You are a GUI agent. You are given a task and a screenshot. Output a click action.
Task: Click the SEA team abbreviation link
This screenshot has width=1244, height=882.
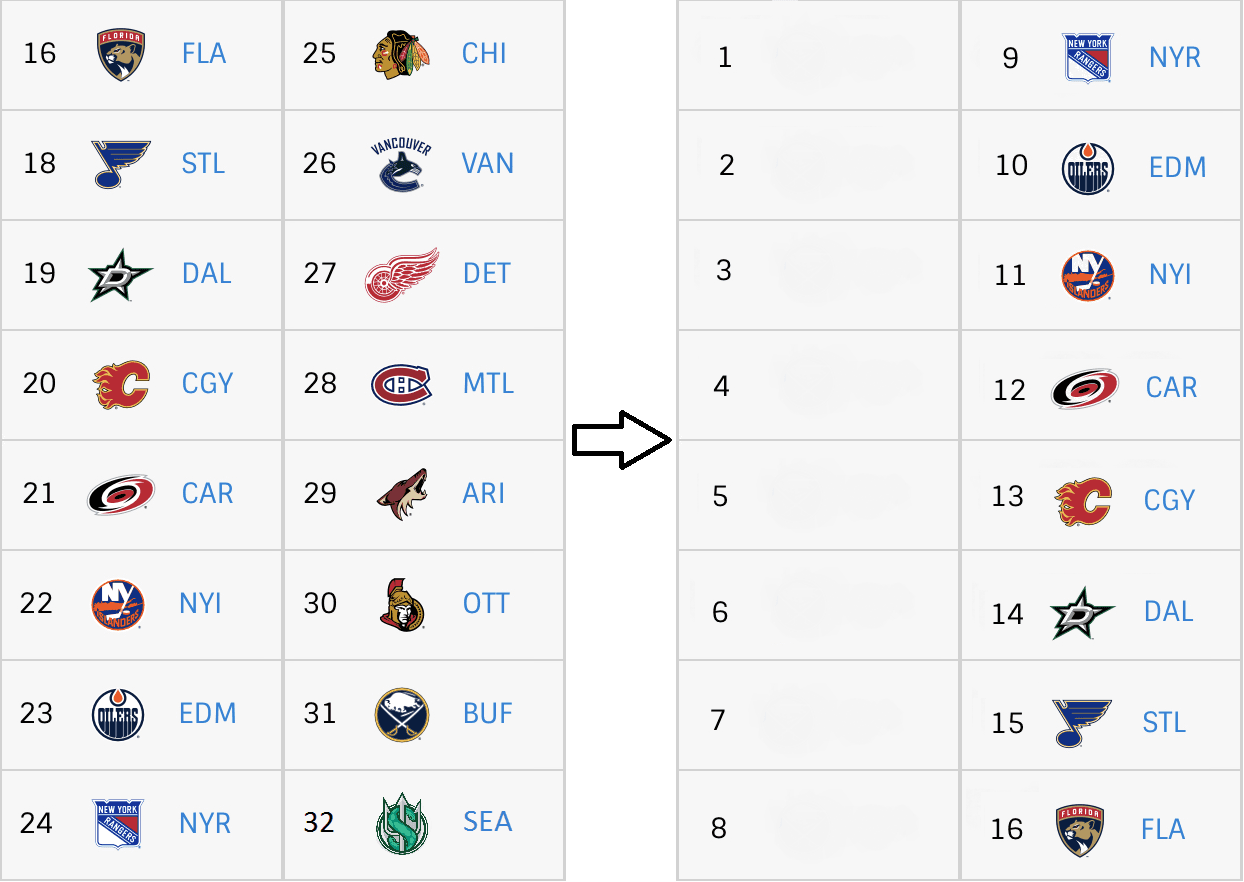[x=488, y=822]
